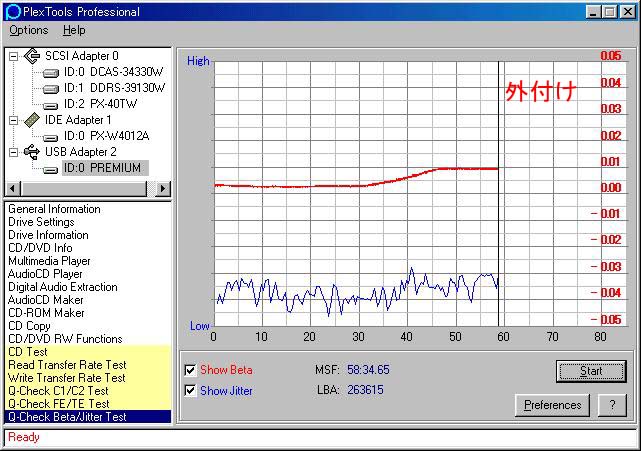
Task: Collapse the SCSI Adapter 0 tree node
Action: coord(13,56)
